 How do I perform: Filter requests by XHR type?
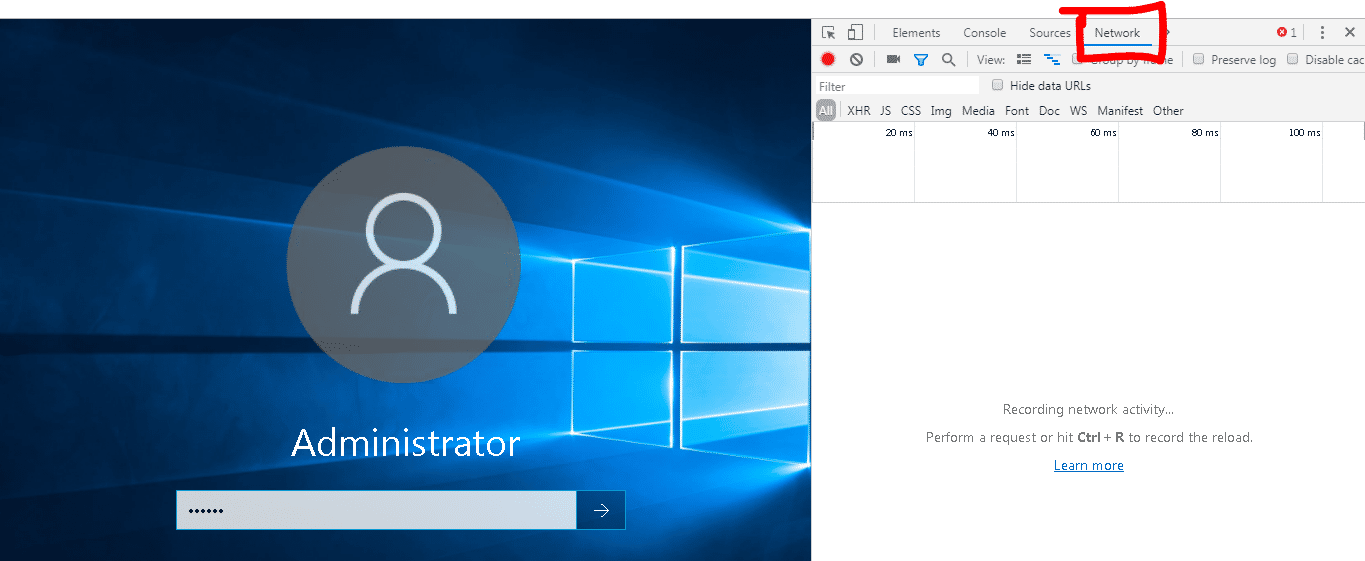click(858, 111)
